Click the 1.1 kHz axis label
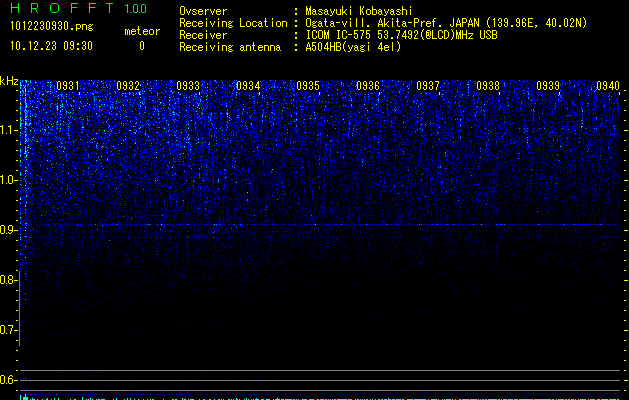Viewport: 629px width, 400px height. pyautogui.click(x=9, y=130)
